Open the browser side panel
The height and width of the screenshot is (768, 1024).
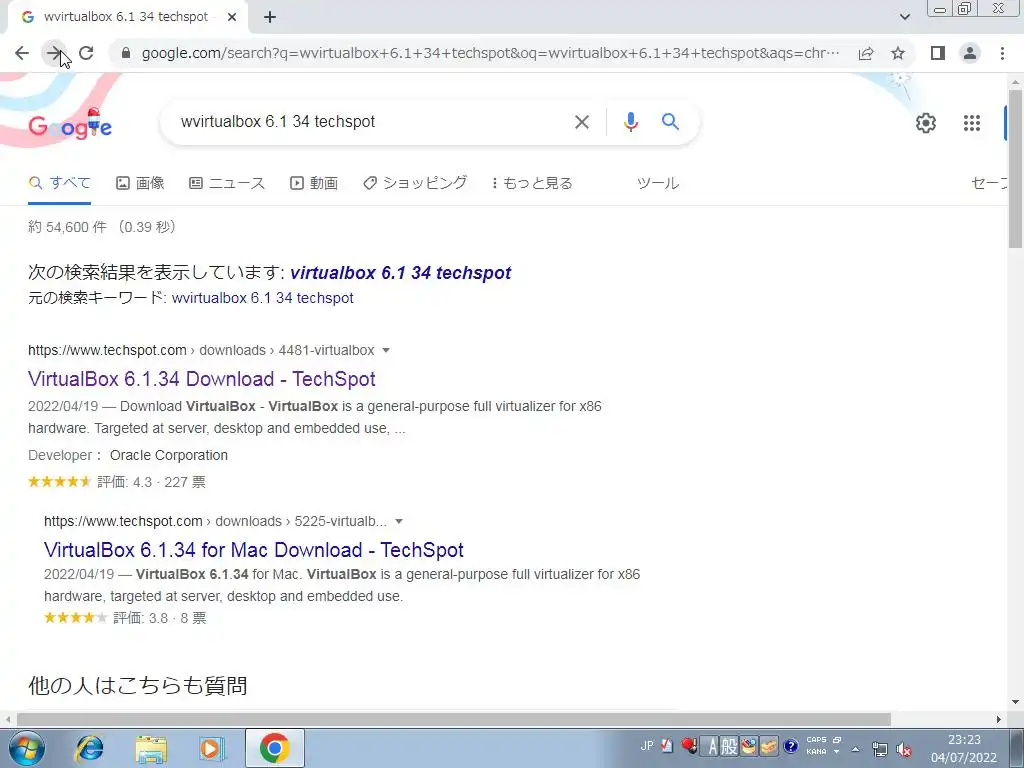click(938, 53)
